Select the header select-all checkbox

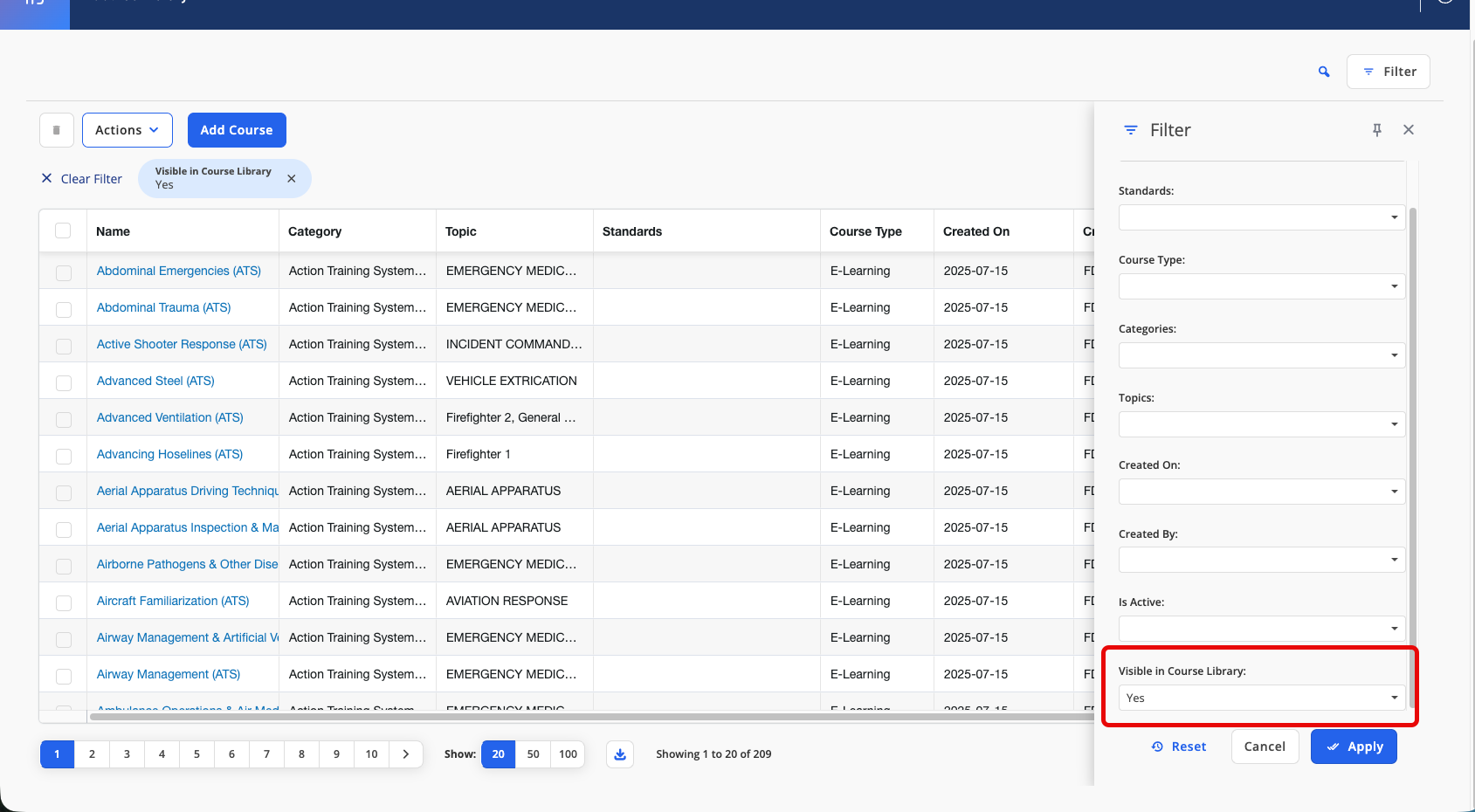point(63,231)
